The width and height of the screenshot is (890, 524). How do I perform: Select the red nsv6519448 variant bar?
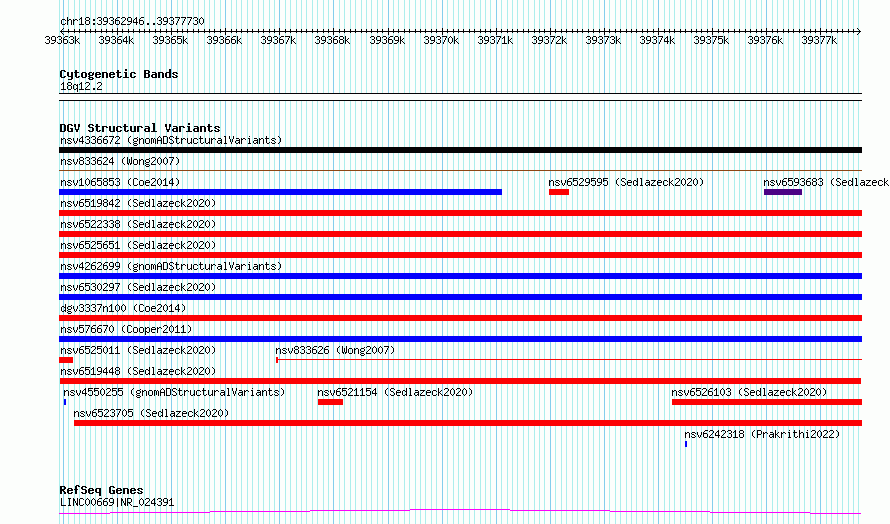pos(460,381)
